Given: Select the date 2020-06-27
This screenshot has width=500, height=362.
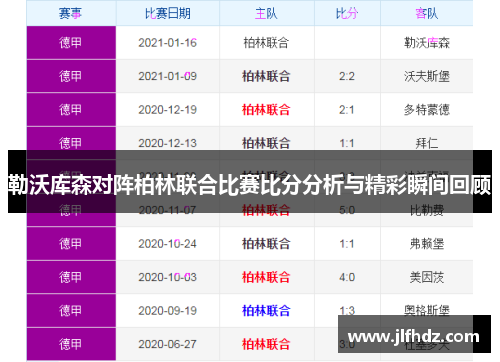Looking at the screenshot, I should 168,344.
